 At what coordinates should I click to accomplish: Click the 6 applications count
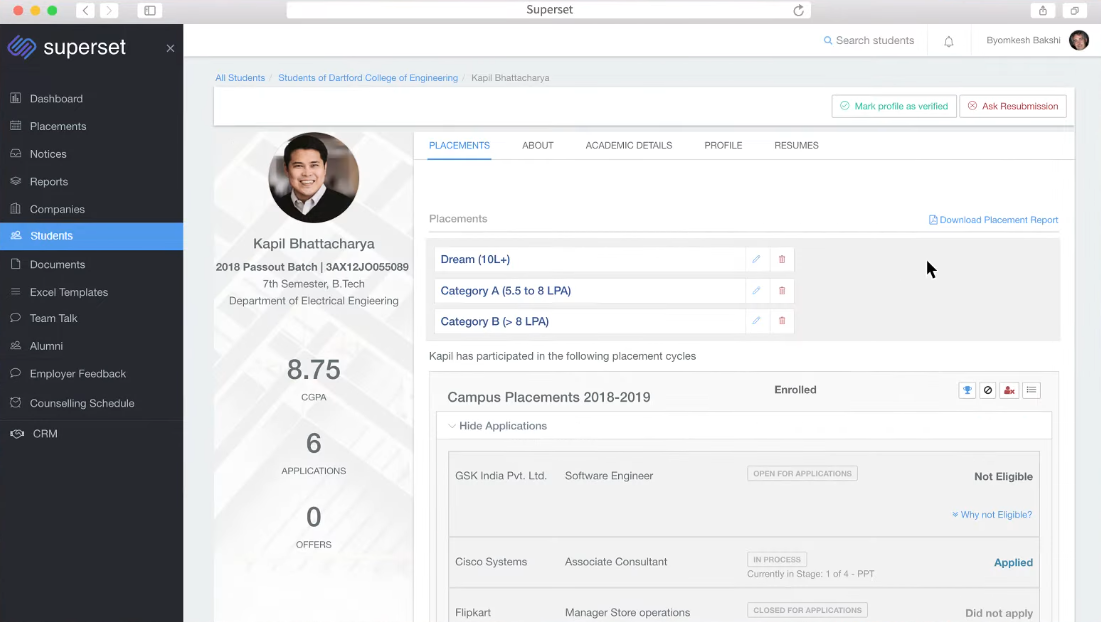(313, 444)
